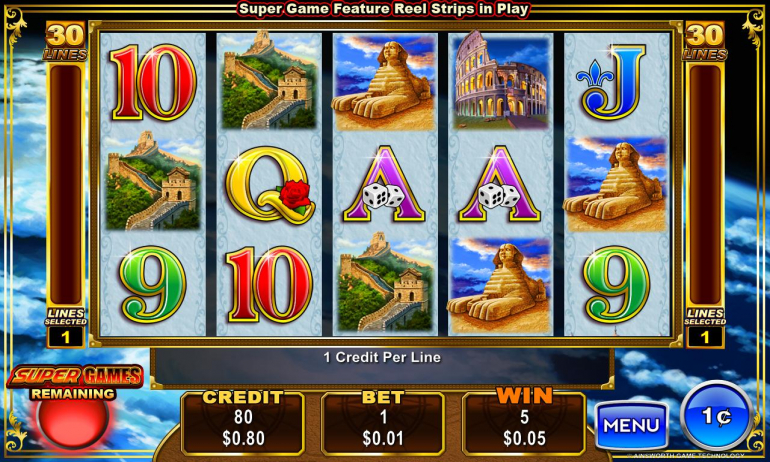Click the 1¢ denomination button
The width and height of the screenshot is (770, 462).
[716, 416]
